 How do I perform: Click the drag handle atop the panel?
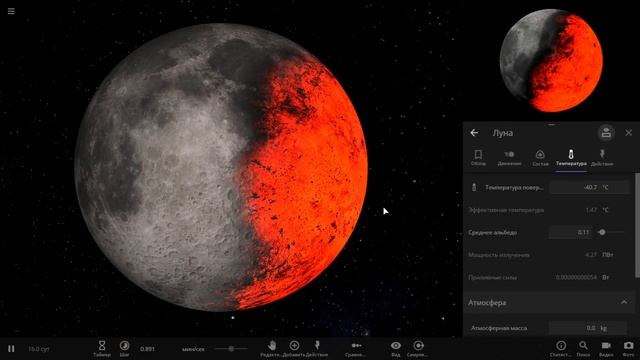(551, 124)
